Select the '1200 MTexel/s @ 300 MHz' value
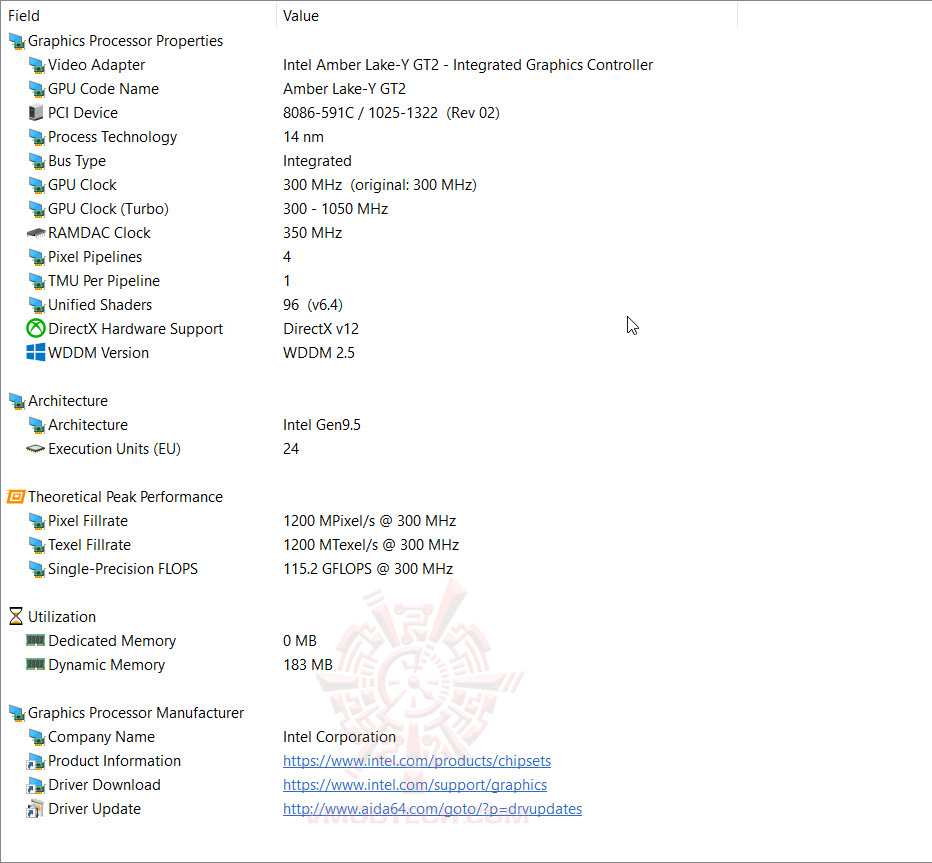Screen dimensions: 932x863 point(371,545)
